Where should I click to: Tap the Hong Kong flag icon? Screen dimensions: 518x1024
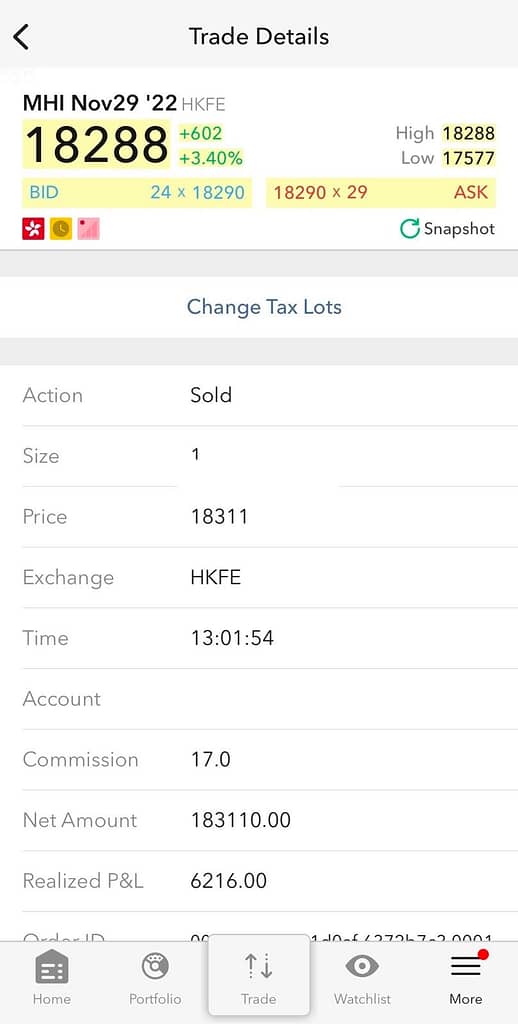[x=33, y=229]
